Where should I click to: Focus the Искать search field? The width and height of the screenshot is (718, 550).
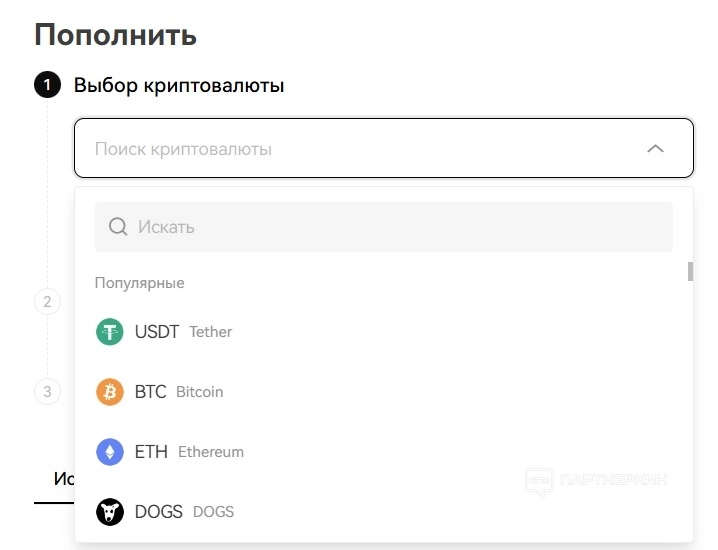[x=400, y=227]
